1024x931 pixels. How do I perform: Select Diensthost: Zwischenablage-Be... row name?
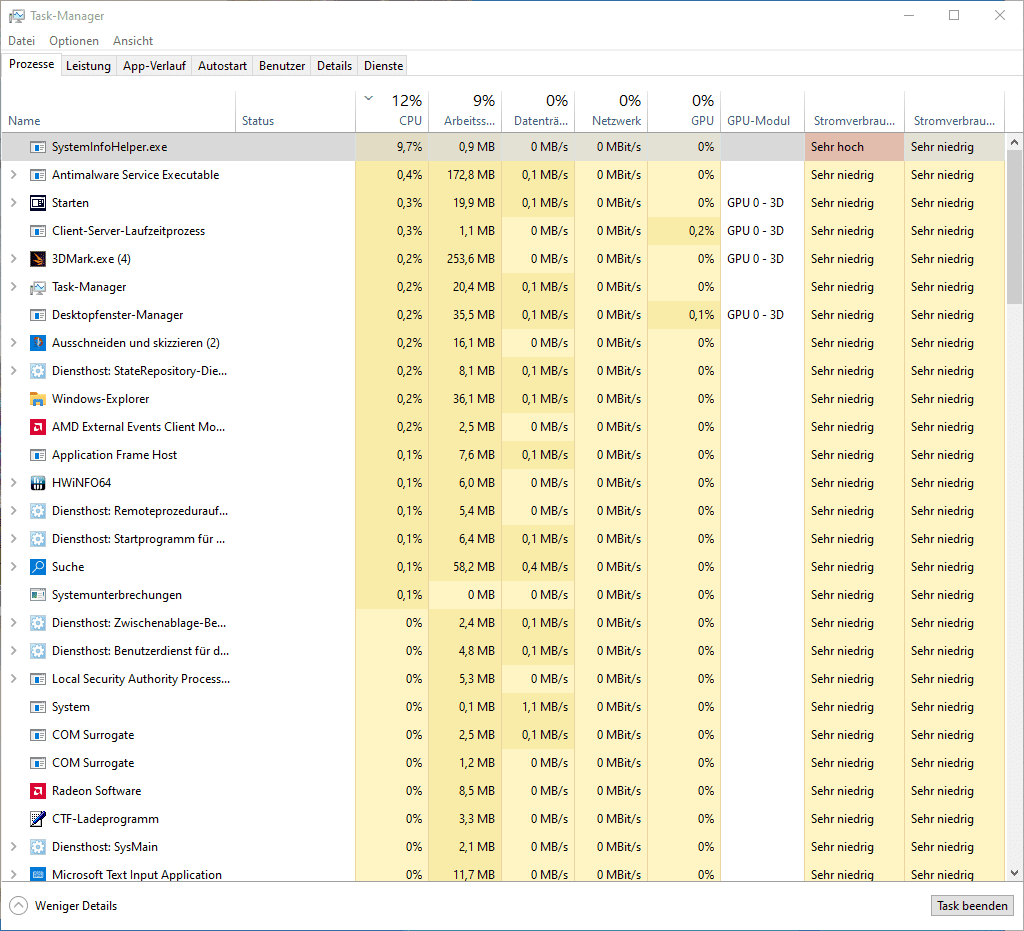click(x=139, y=623)
